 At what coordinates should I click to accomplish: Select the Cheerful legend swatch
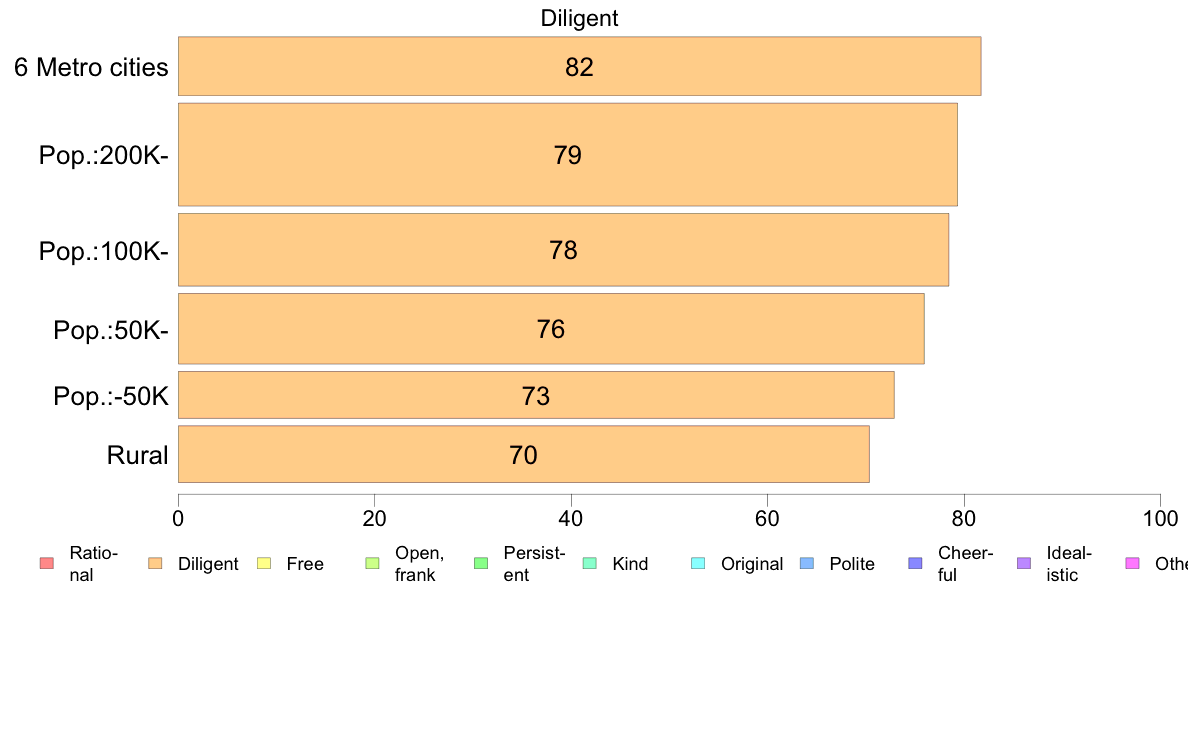(915, 563)
